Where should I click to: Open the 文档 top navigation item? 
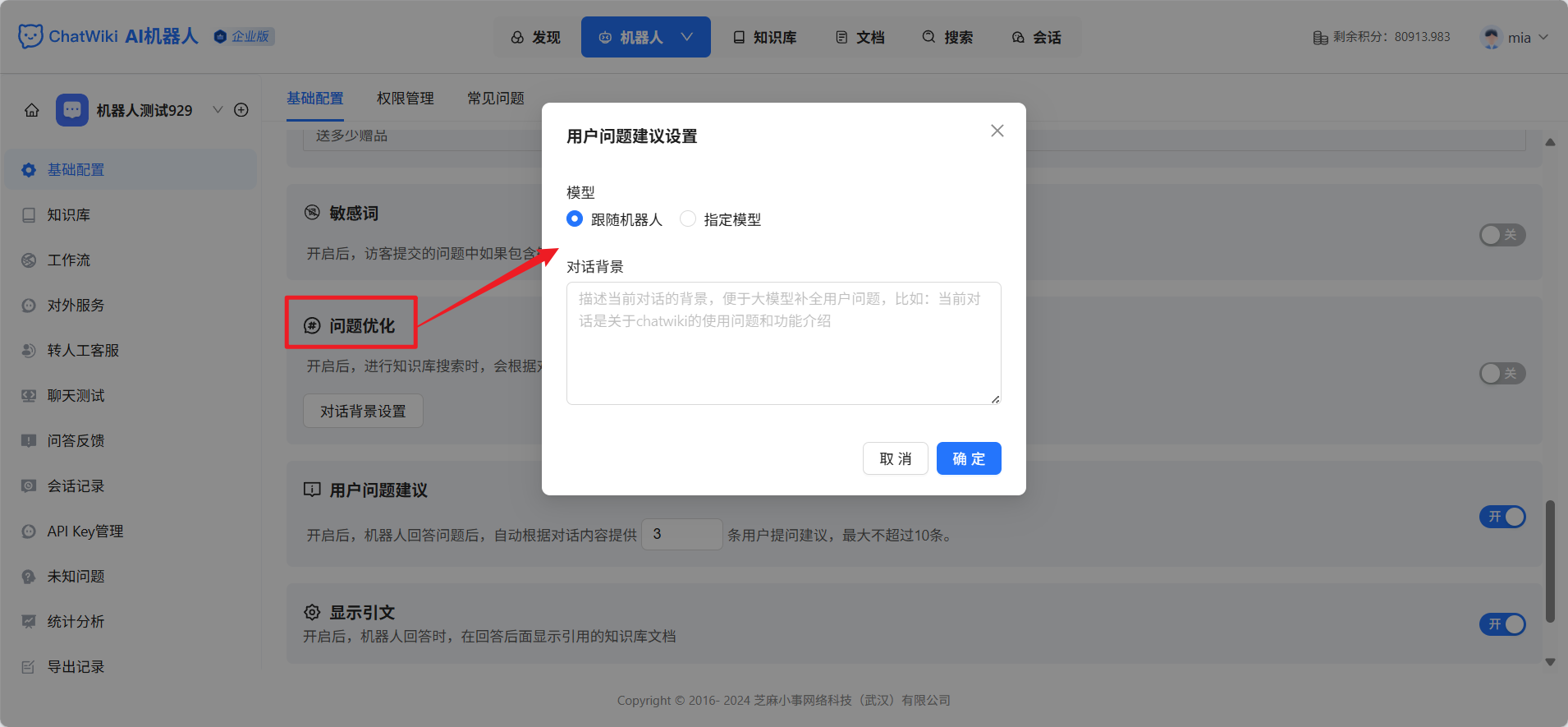pyautogui.click(x=860, y=37)
